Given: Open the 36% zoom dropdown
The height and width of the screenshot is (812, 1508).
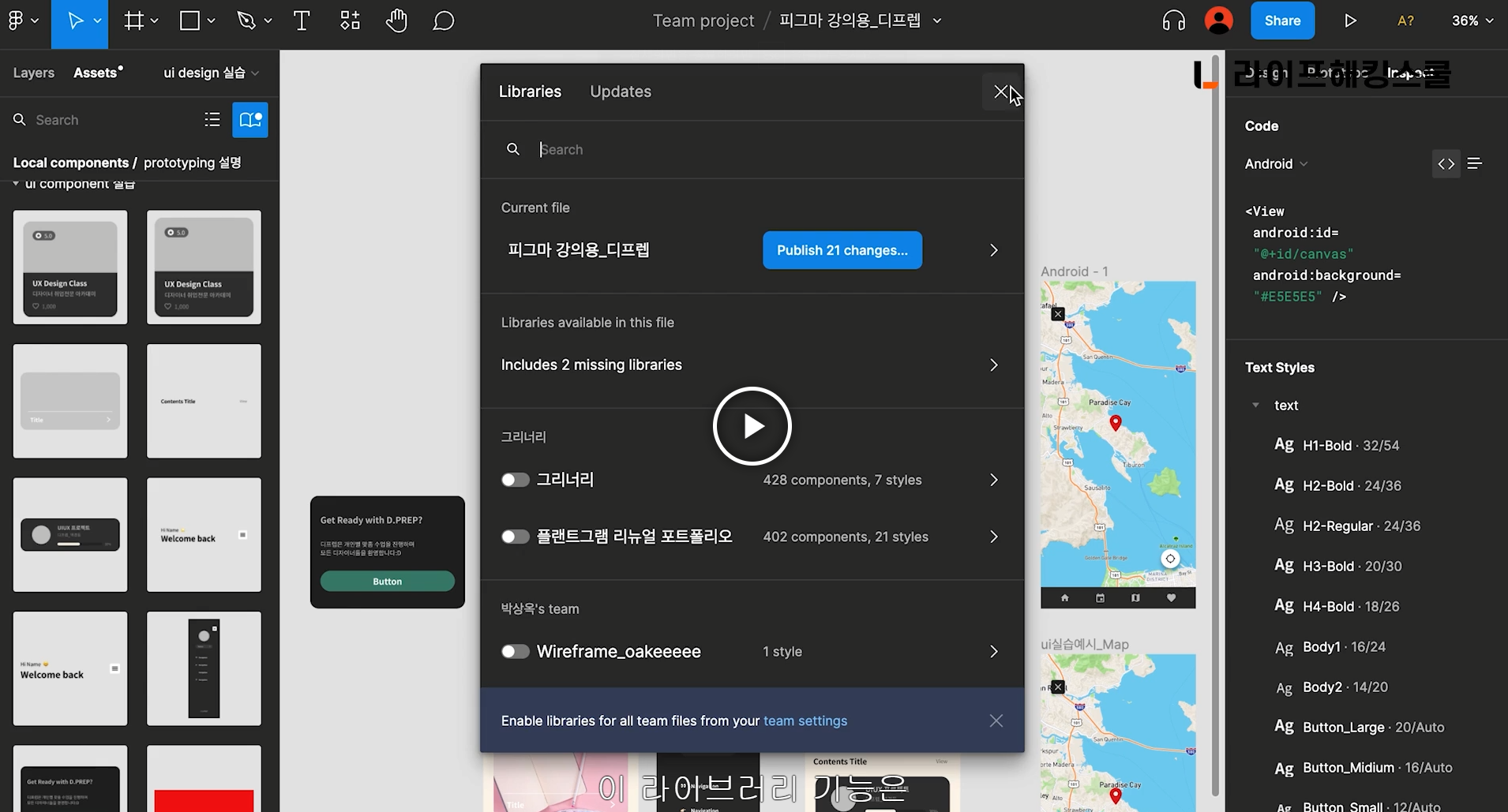Looking at the screenshot, I should 1472,21.
